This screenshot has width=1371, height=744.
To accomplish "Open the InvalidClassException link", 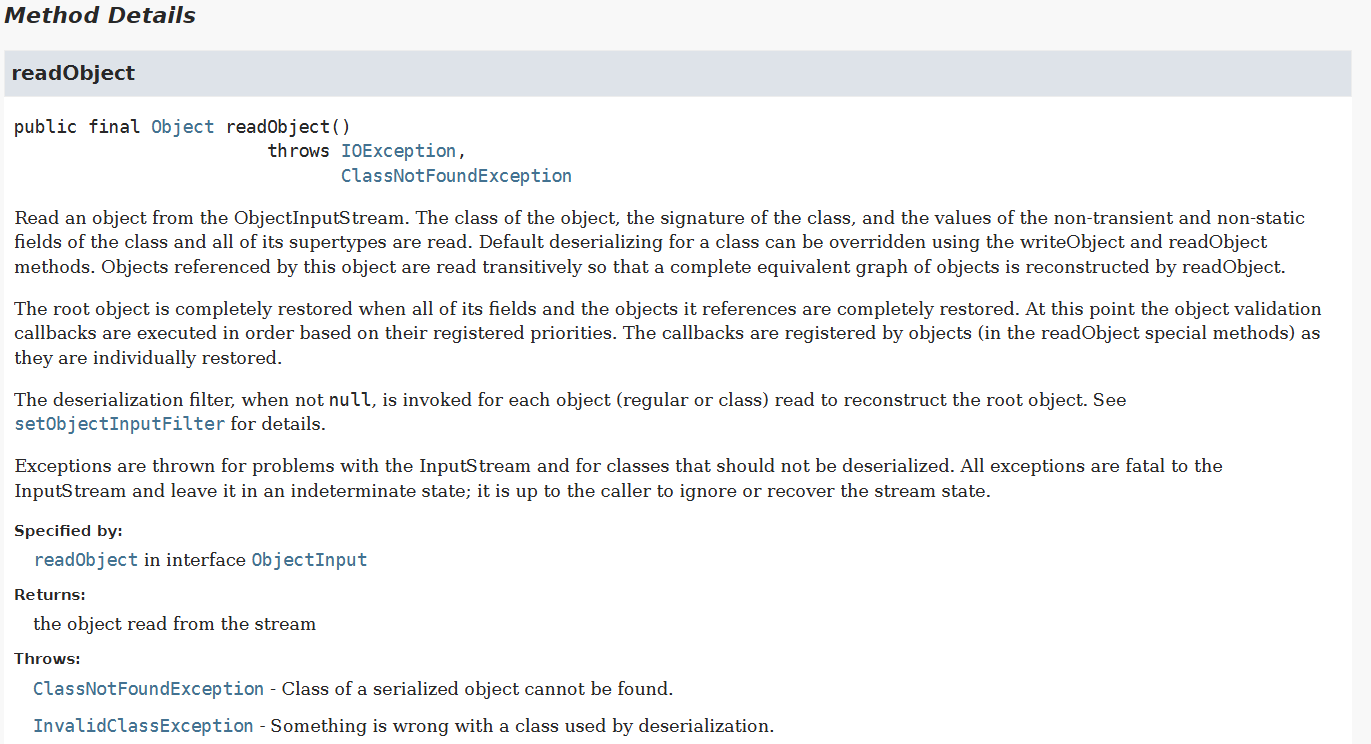I will pos(143,726).
